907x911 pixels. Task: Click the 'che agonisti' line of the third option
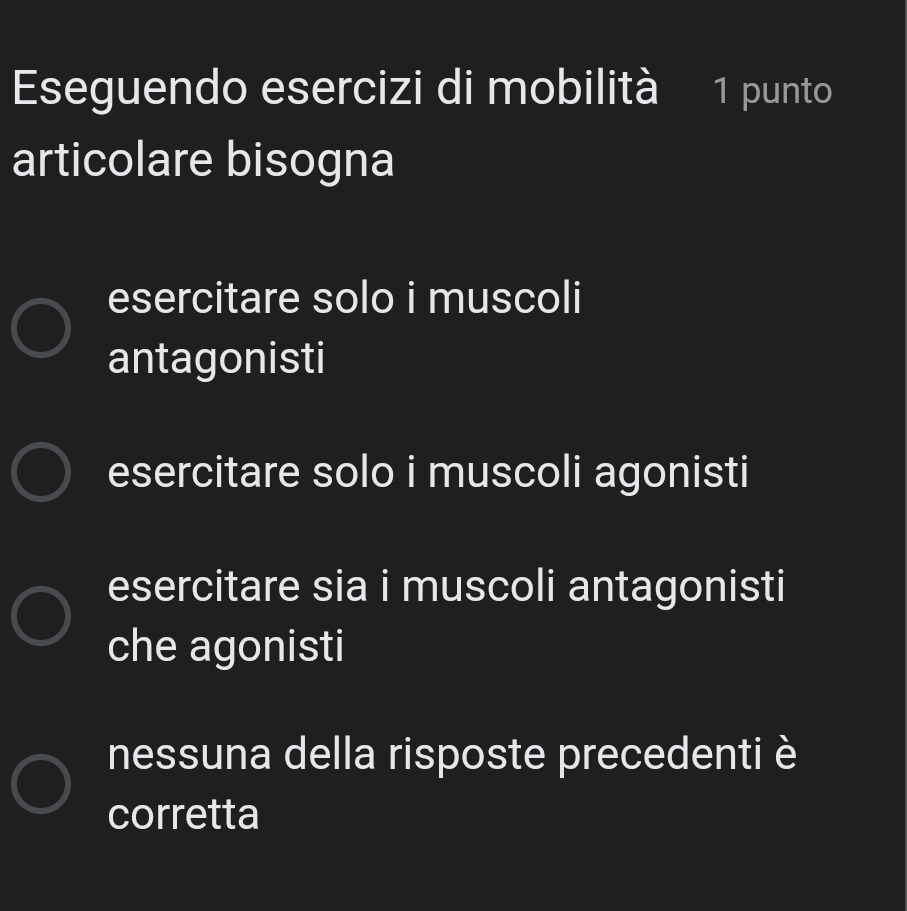(226, 646)
